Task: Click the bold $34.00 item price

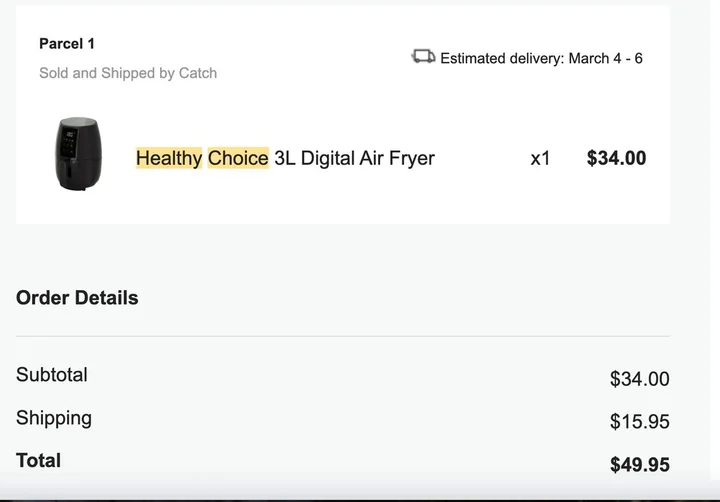Action: coord(616,158)
